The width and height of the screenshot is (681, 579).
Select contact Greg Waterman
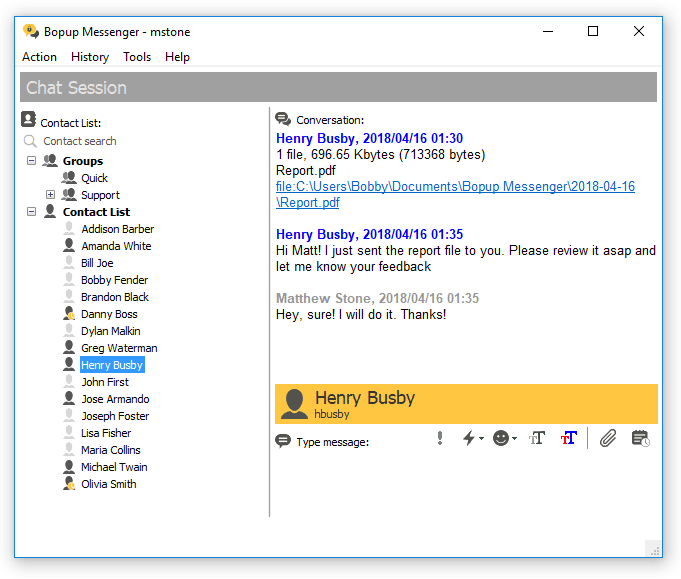[119, 348]
